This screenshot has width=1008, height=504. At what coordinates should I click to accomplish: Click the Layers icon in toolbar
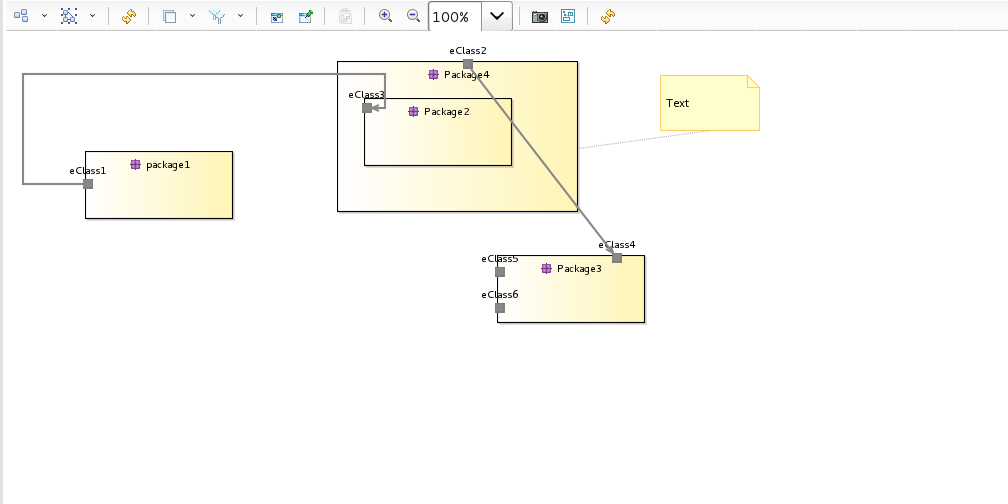point(169,16)
